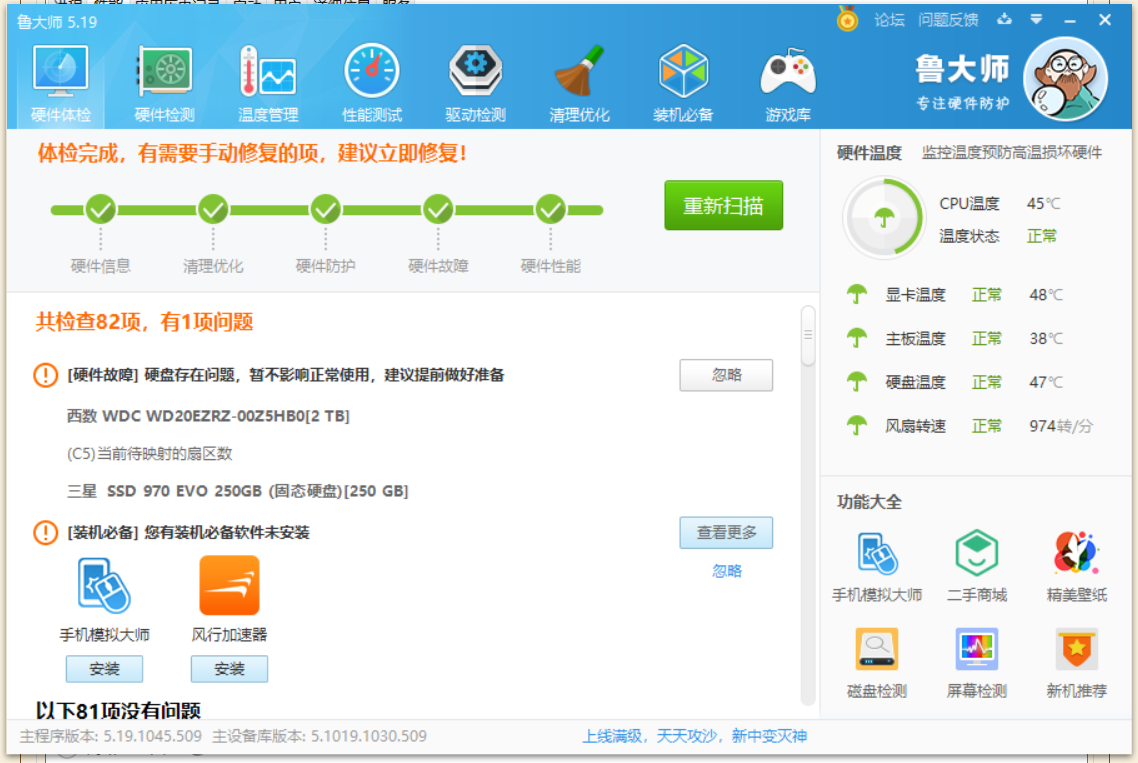Open the title bar dropdown menu arrow
The height and width of the screenshot is (763, 1138).
coord(1036,20)
